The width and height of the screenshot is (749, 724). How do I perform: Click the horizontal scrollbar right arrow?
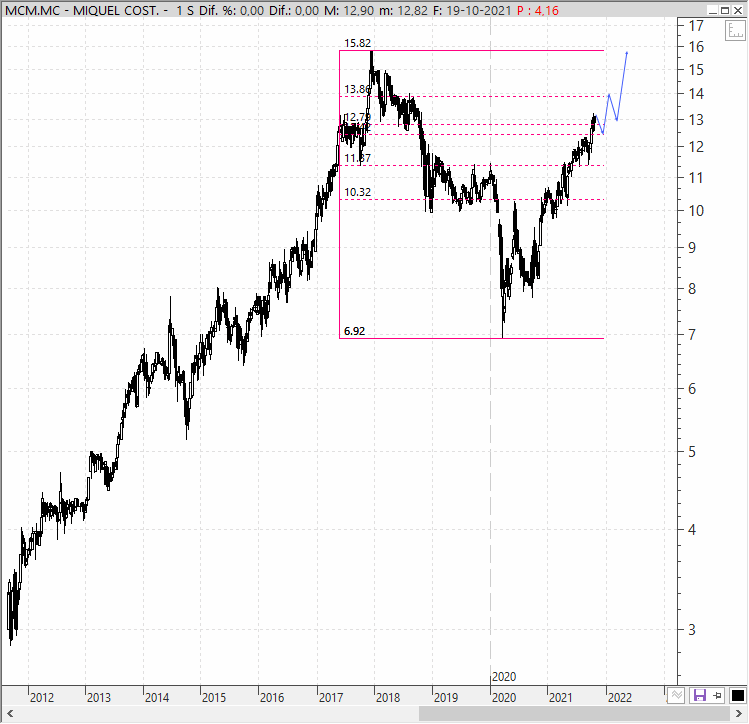[738, 714]
